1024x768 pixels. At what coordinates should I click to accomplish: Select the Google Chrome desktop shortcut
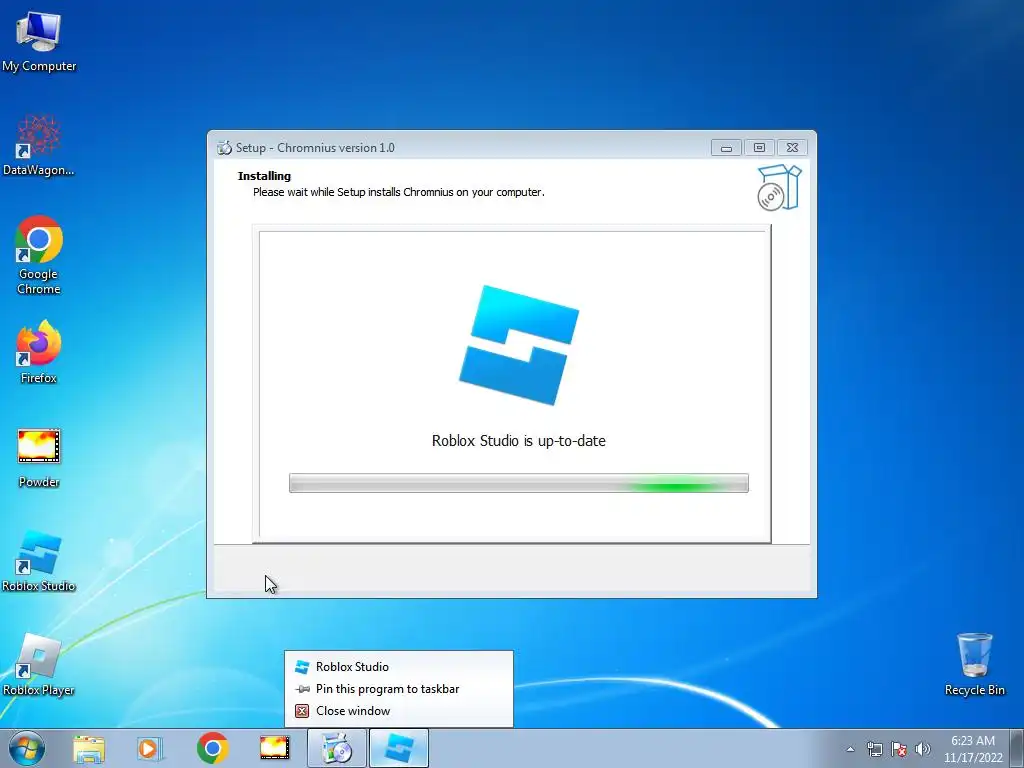tap(39, 255)
